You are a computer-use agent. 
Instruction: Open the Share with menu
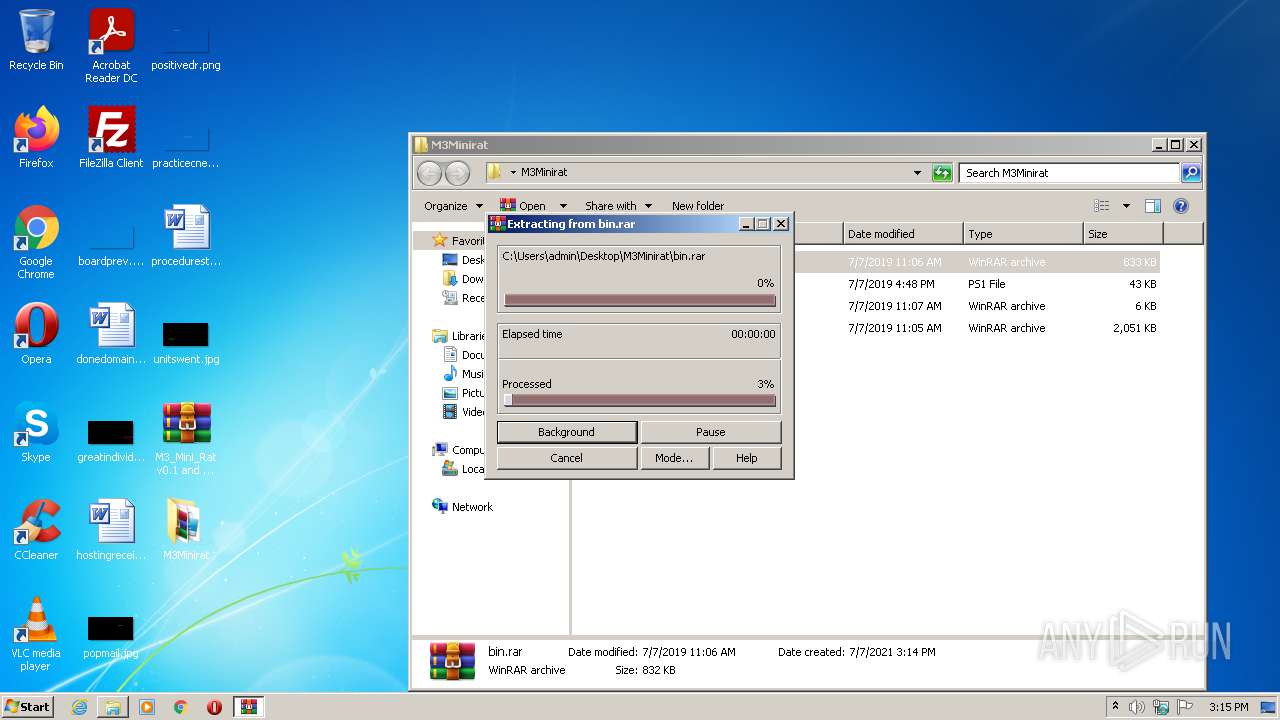pyautogui.click(x=618, y=206)
